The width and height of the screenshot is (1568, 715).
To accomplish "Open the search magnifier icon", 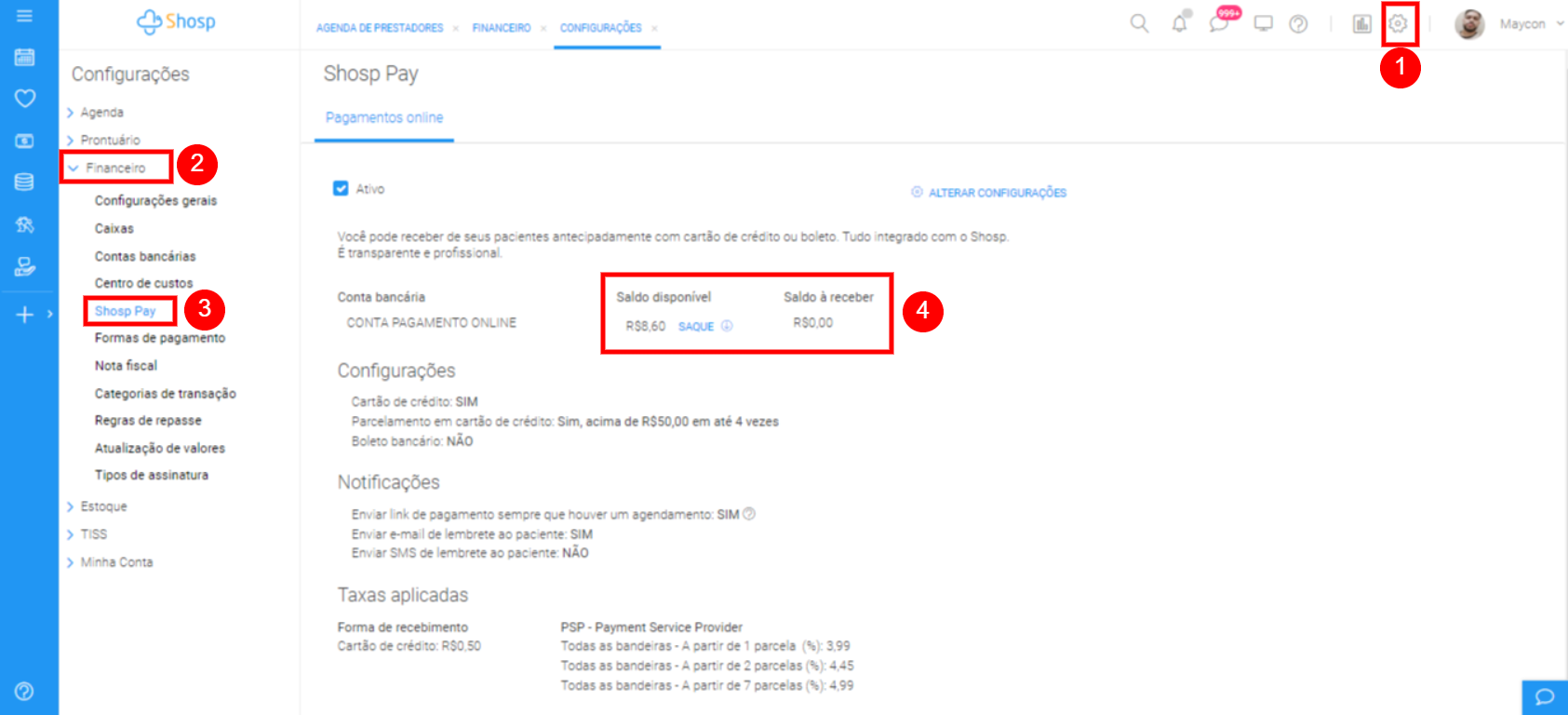I will (1139, 23).
